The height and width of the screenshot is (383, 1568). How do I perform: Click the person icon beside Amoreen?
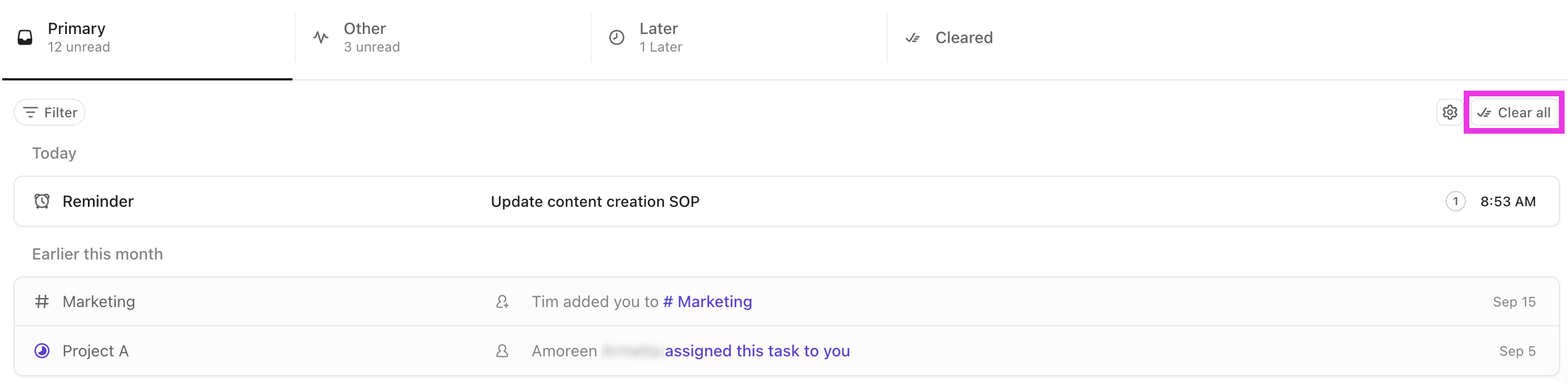tap(502, 351)
